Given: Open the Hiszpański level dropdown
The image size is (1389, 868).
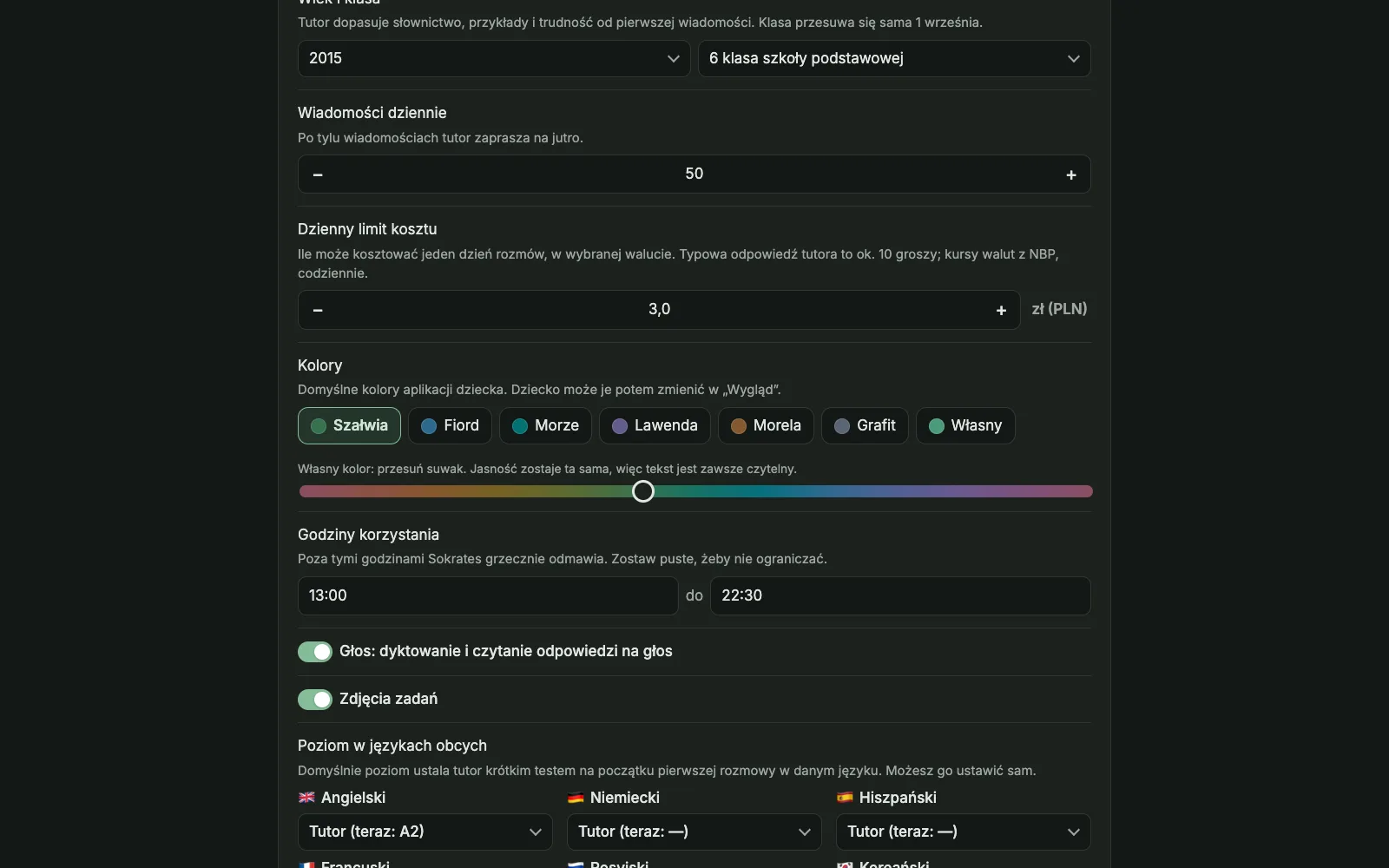Looking at the screenshot, I should click(964, 832).
